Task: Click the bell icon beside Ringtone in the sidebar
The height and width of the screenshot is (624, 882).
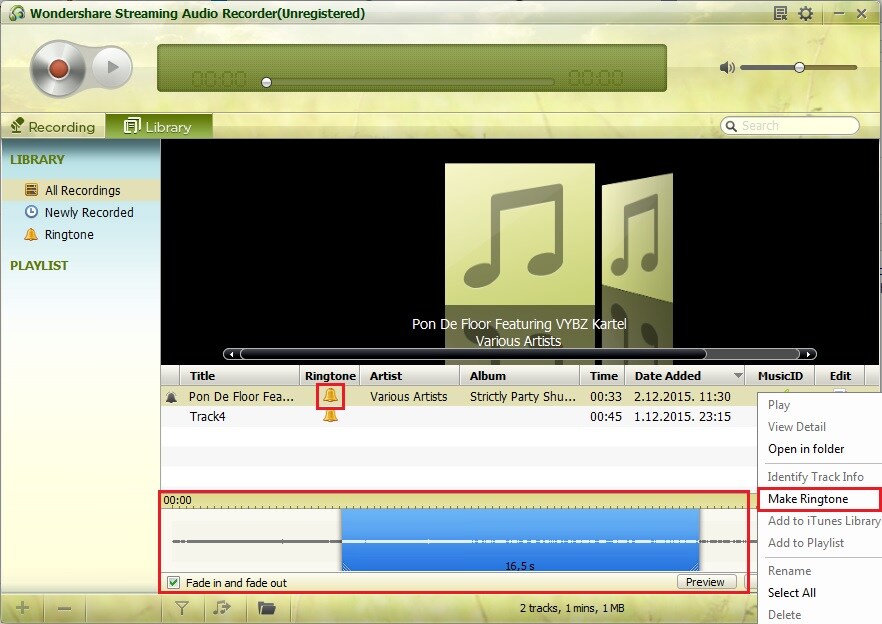Action: pos(31,234)
